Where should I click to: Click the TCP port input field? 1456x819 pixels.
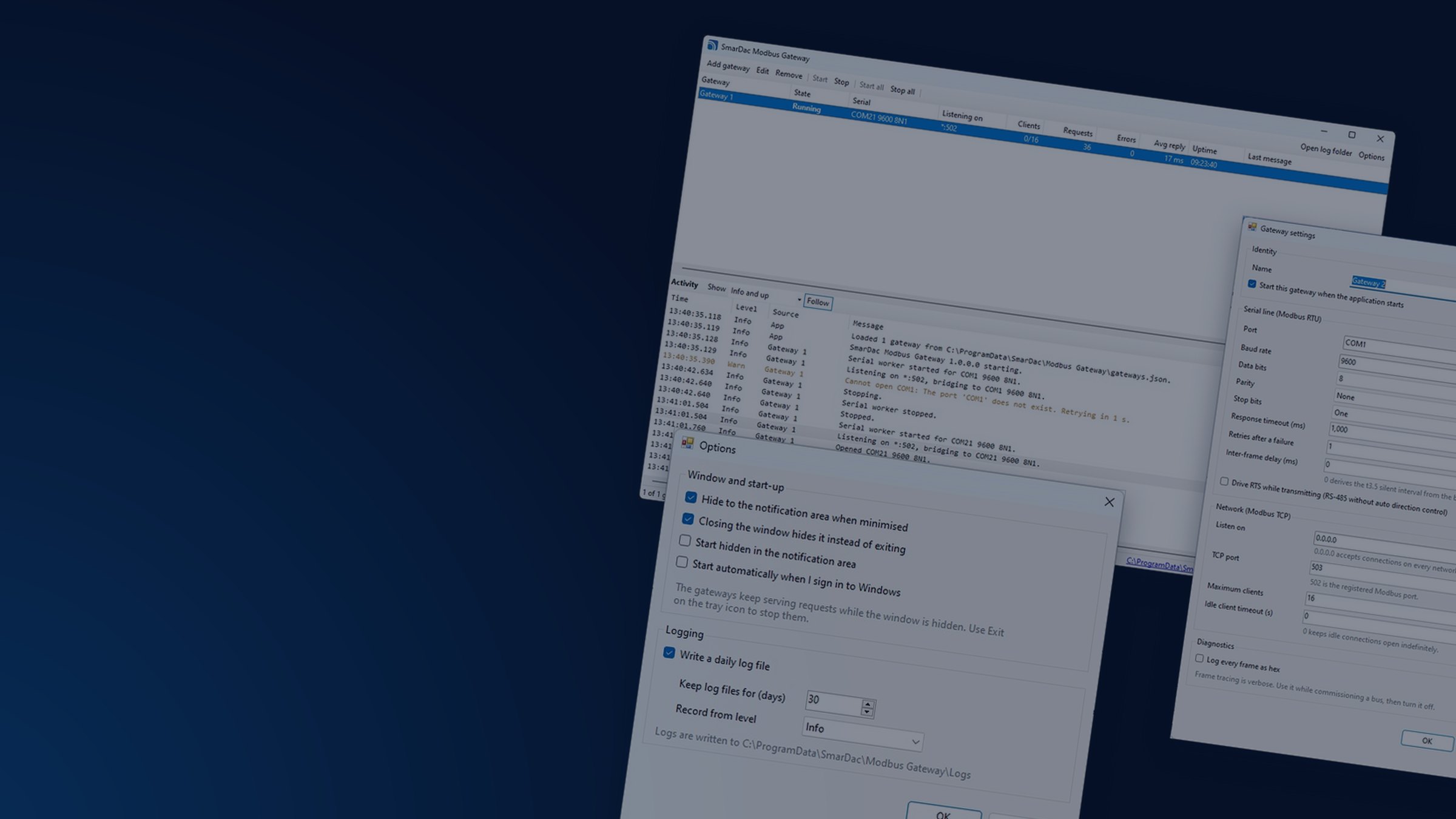point(1383,573)
